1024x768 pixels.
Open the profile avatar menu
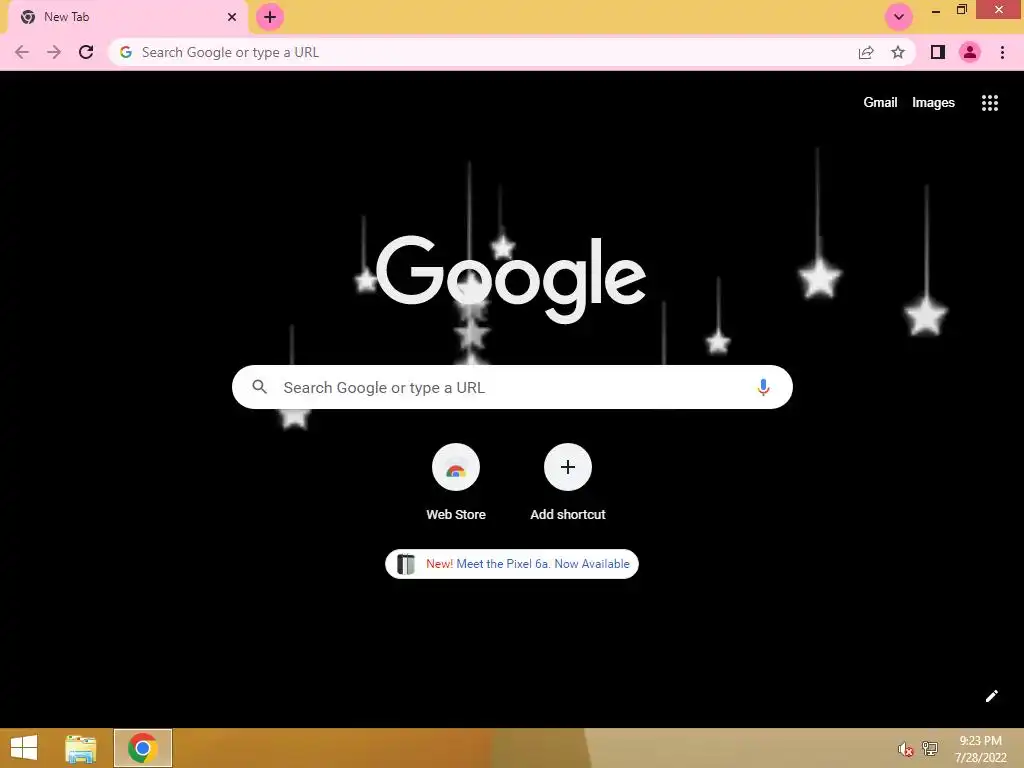click(x=970, y=52)
